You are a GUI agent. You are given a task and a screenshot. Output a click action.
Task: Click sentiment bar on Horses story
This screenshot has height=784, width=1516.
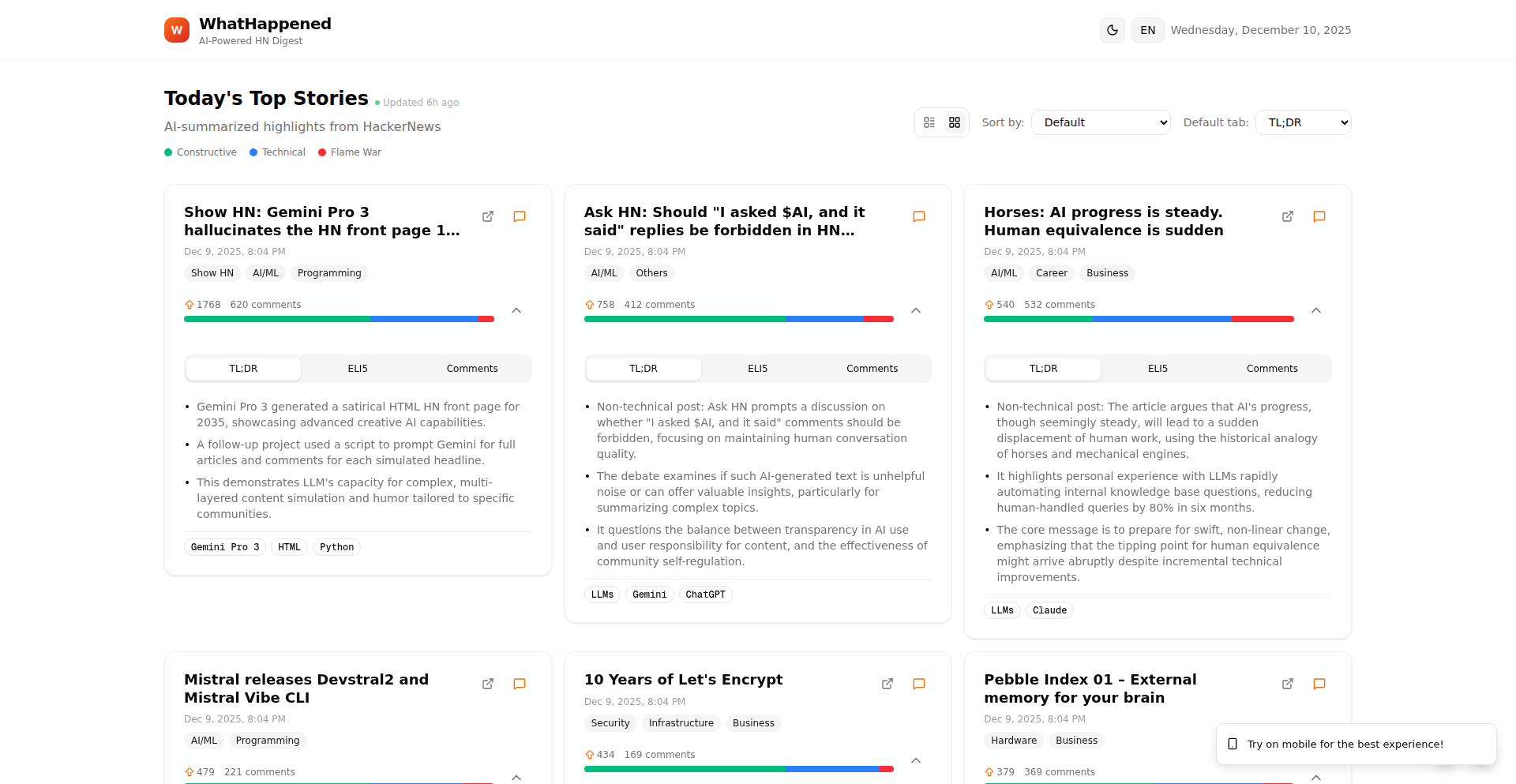pyautogui.click(x=1139, y=319)
